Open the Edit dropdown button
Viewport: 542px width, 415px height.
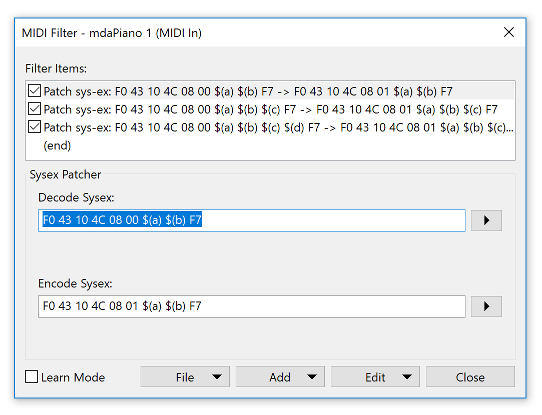click(375, 377)
